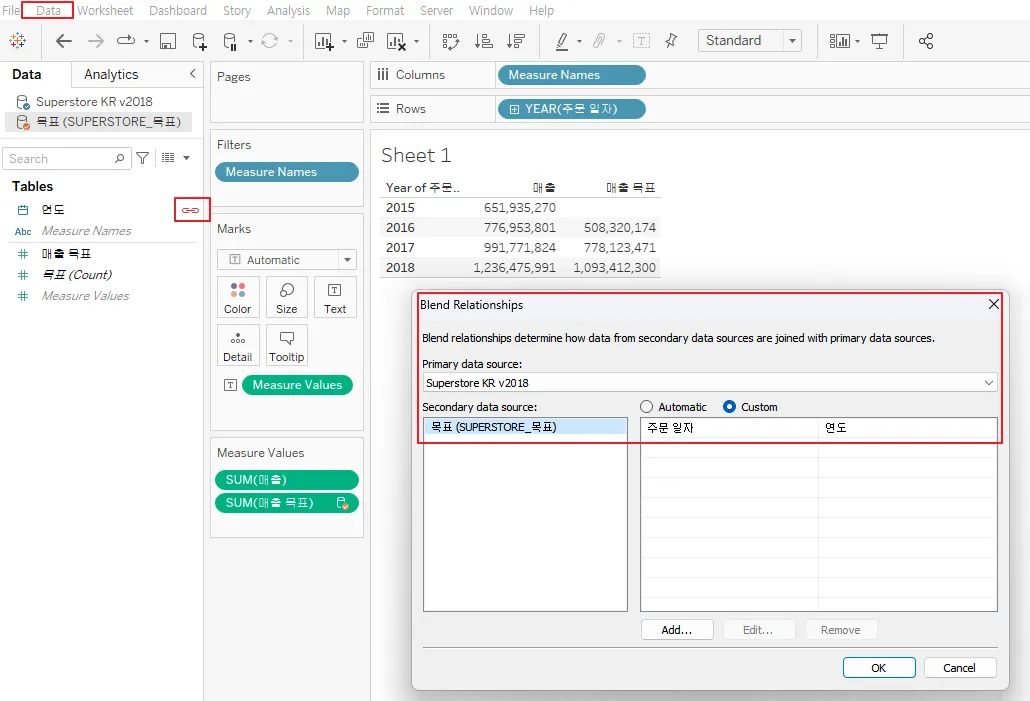
Task: Open the Automatic mark type dropdown
Action: pyautogui.click(x=286, y=260)
